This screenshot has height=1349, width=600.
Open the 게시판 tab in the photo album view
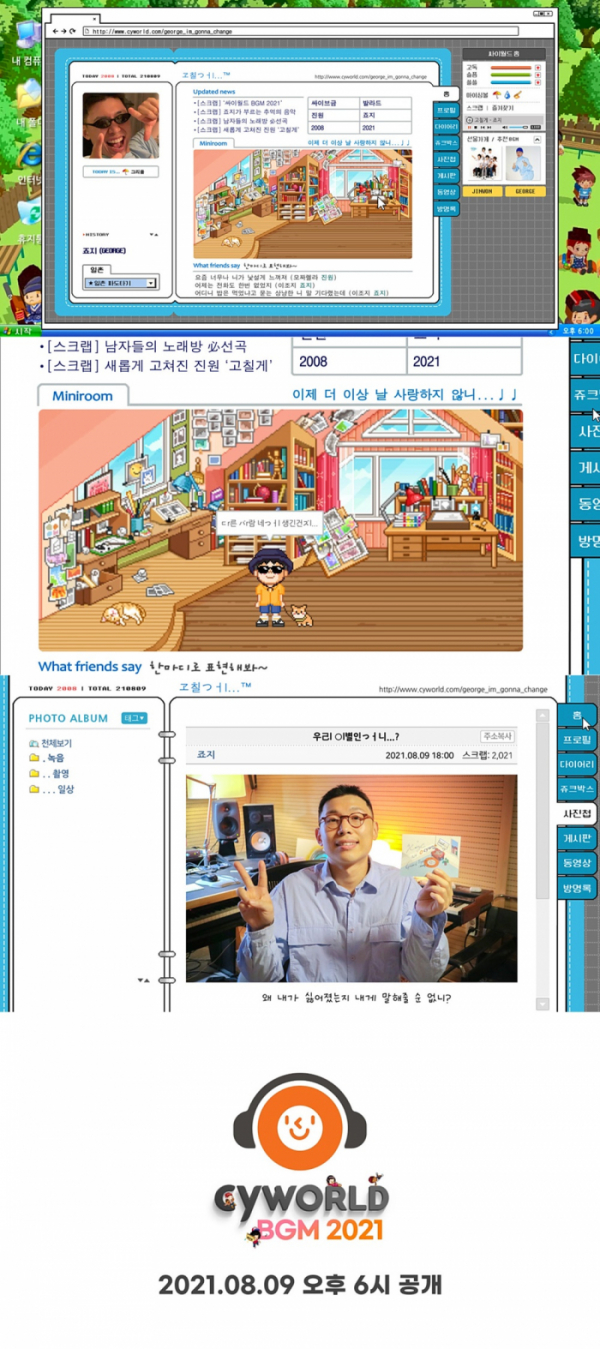click(x=576, y=838)
